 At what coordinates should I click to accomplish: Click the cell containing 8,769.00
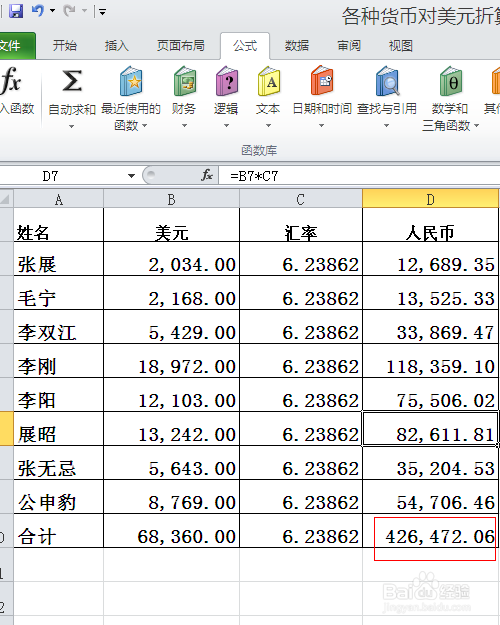171,497
